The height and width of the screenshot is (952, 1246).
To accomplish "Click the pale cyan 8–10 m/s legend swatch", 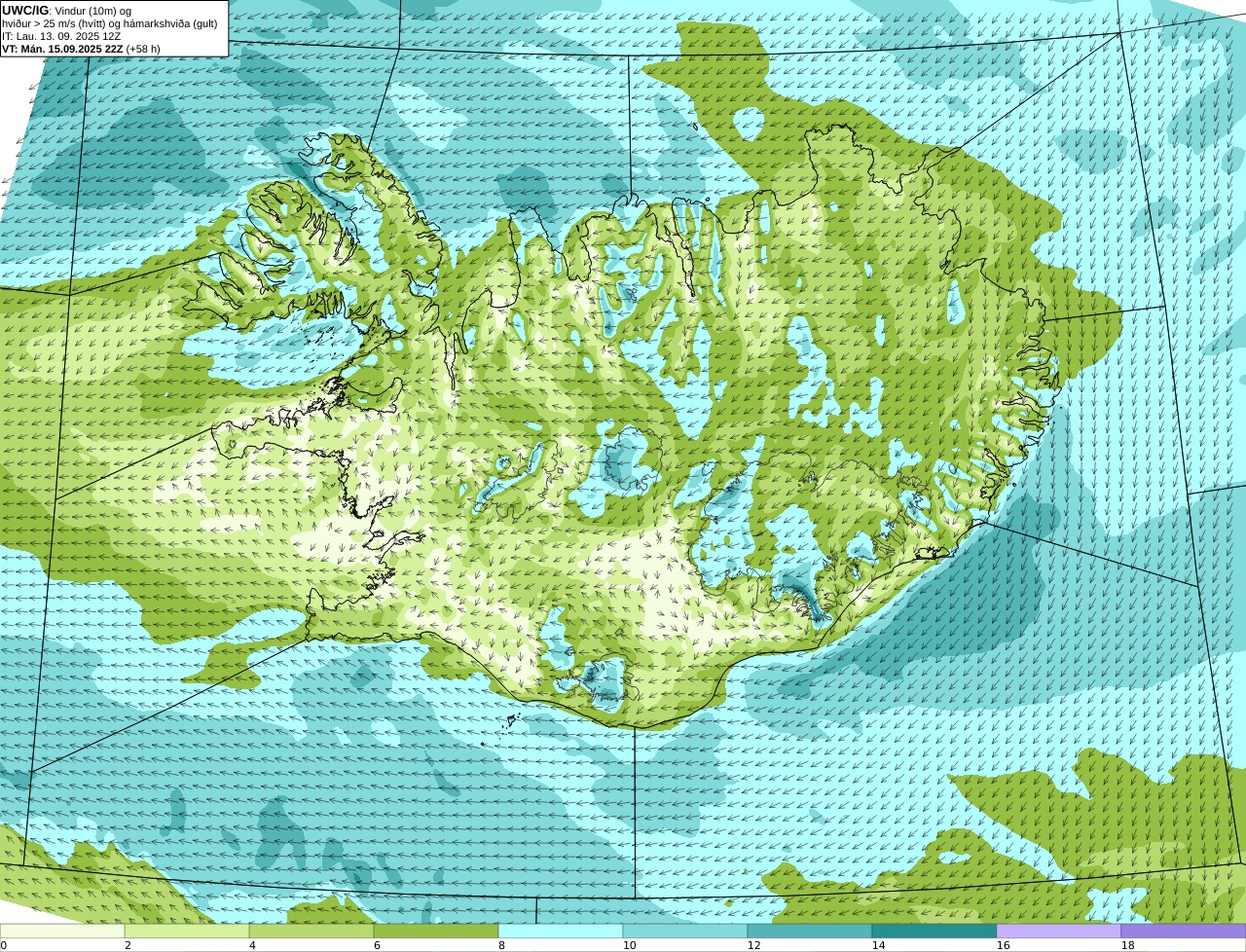I will tap(561, 932).
